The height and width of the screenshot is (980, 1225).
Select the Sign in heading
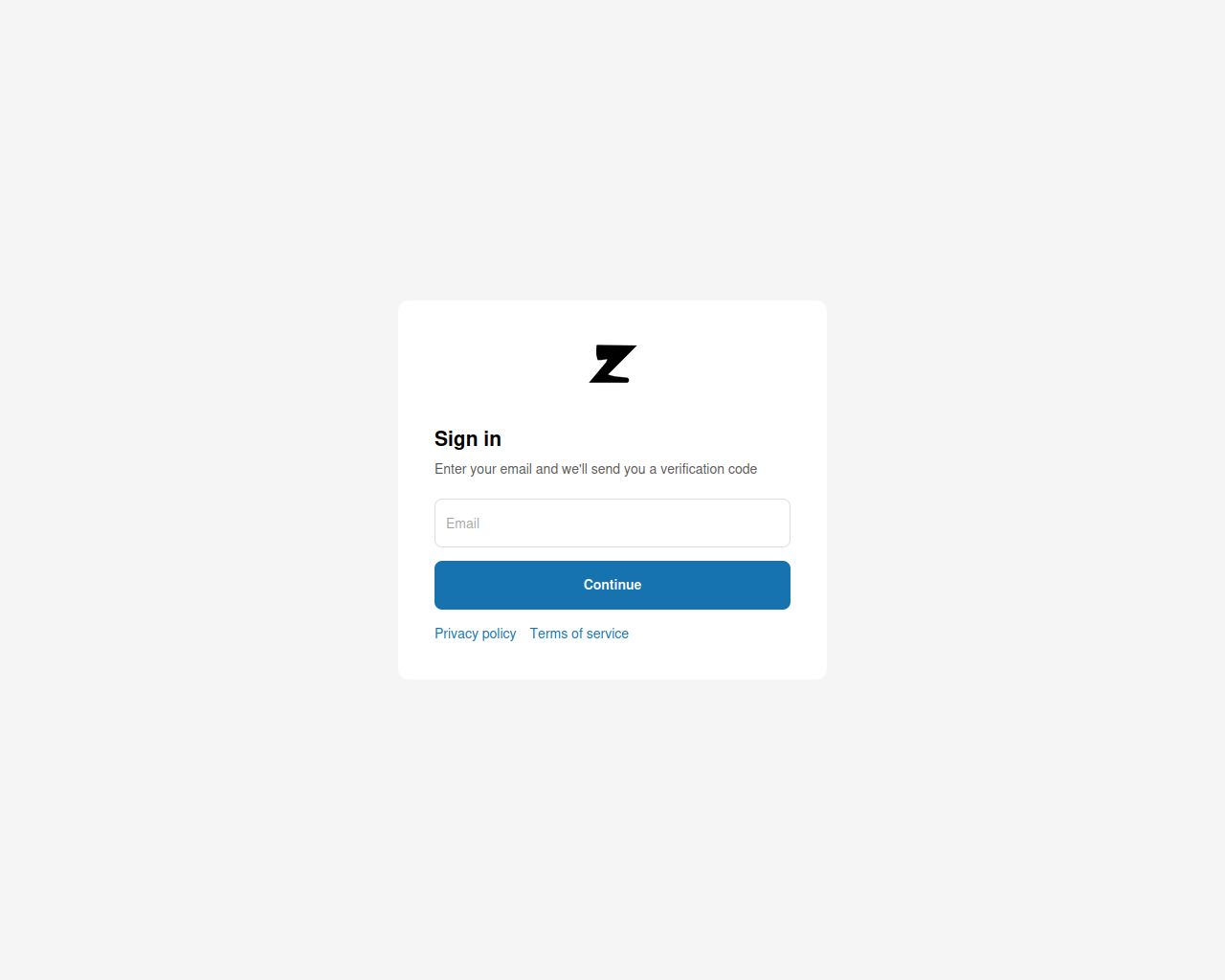tap(468, 438)
